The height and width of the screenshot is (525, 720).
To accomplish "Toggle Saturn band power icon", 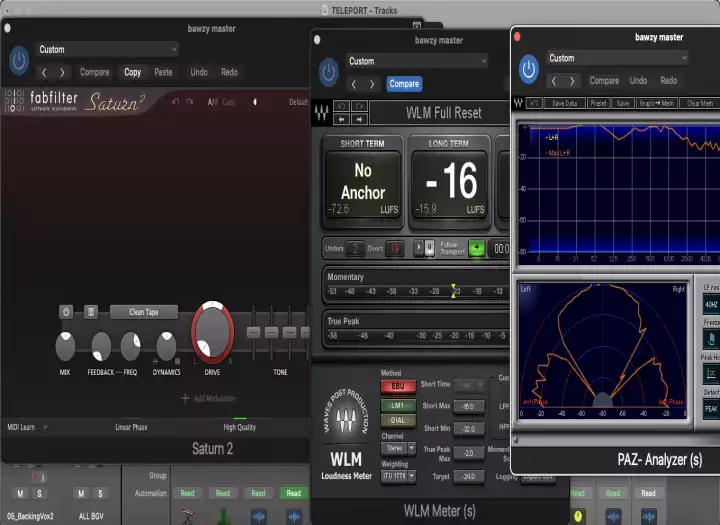I will 66,312.
